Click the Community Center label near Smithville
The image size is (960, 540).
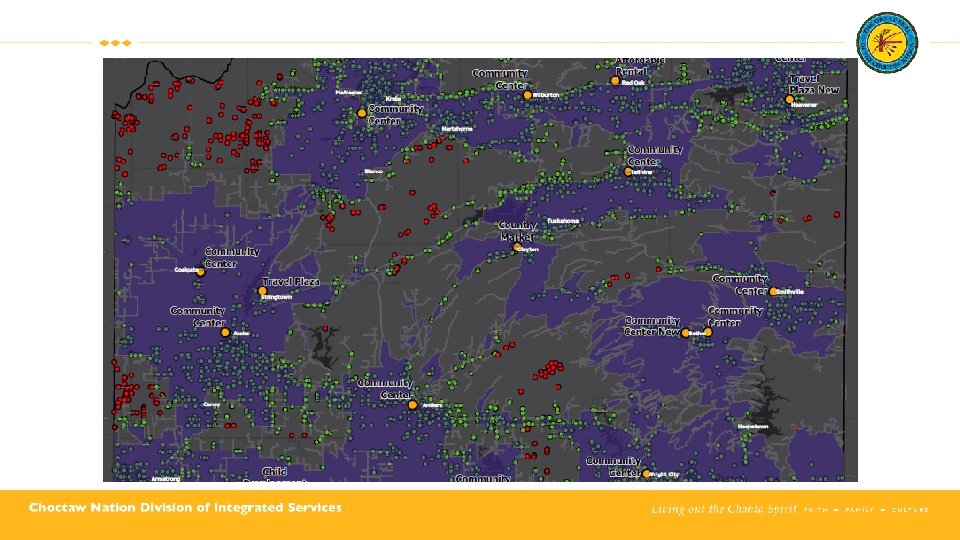740,285
